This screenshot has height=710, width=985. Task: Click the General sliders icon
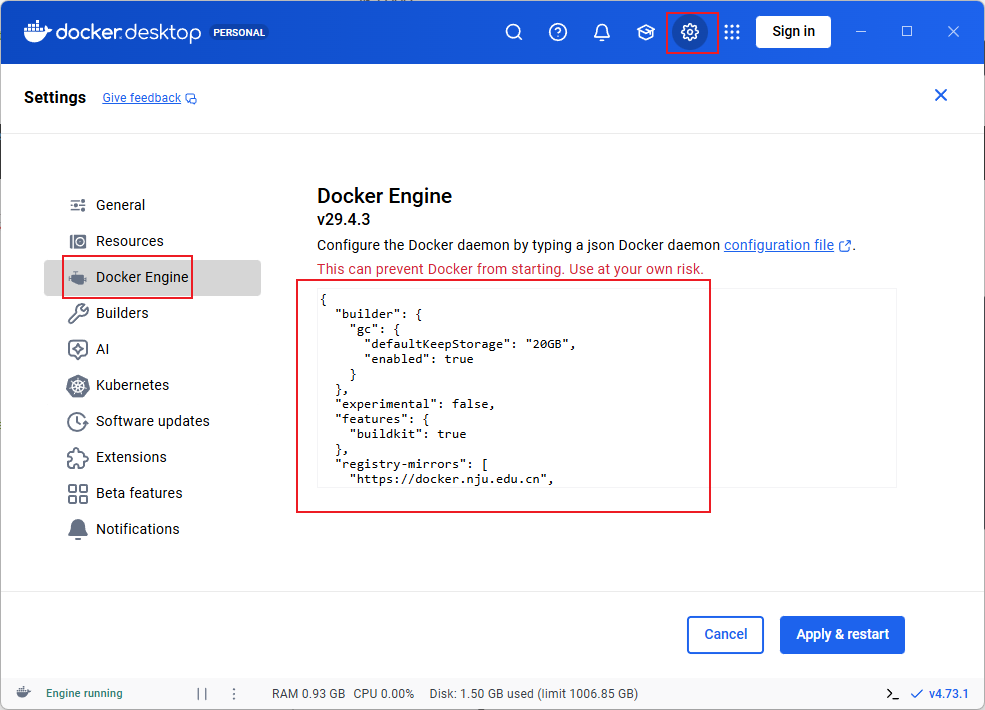pos(78,205)
